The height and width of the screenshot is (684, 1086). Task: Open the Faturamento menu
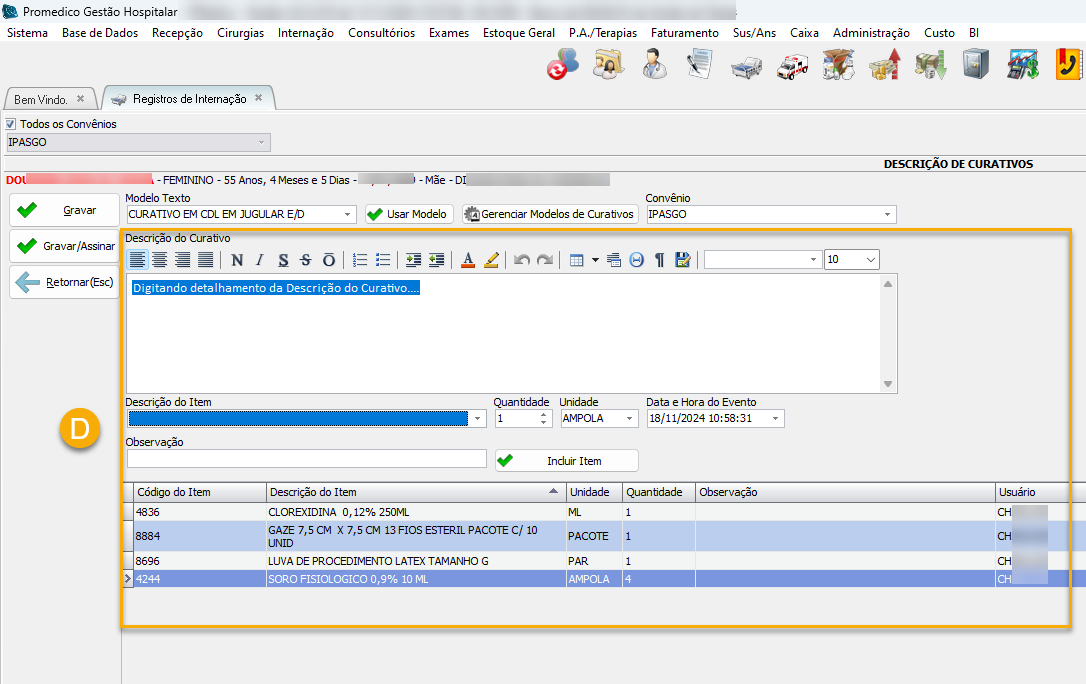pos(684,33)
